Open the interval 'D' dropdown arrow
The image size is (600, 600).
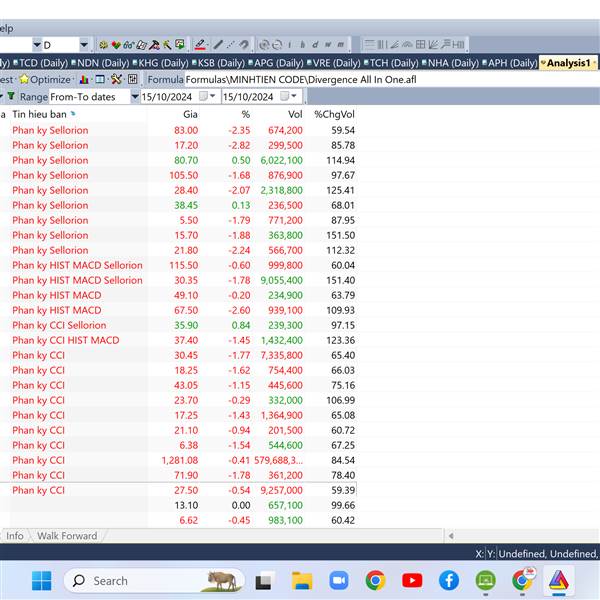point(84,45)
